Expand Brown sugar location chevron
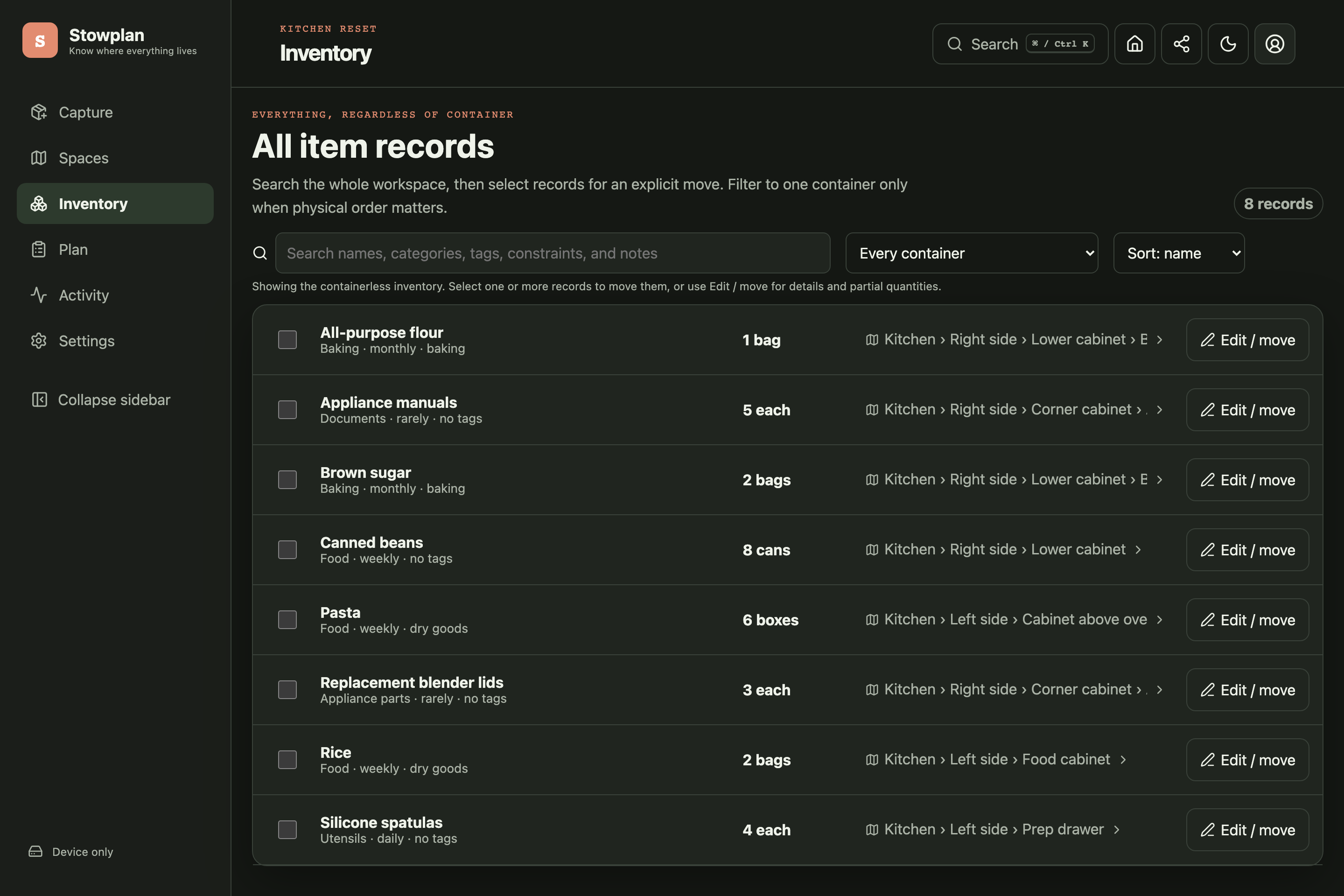 1159,479
